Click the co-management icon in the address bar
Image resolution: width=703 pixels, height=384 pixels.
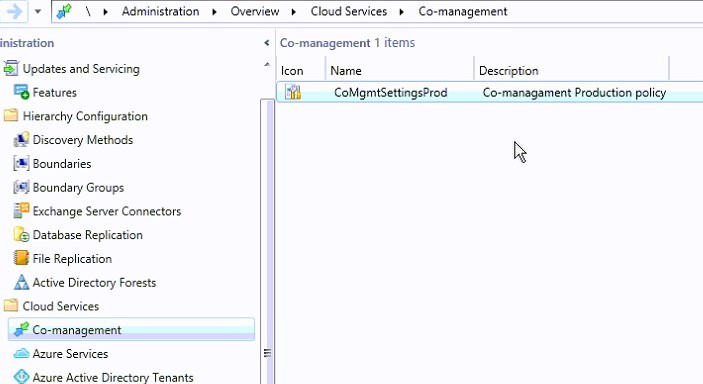(64, 11)
